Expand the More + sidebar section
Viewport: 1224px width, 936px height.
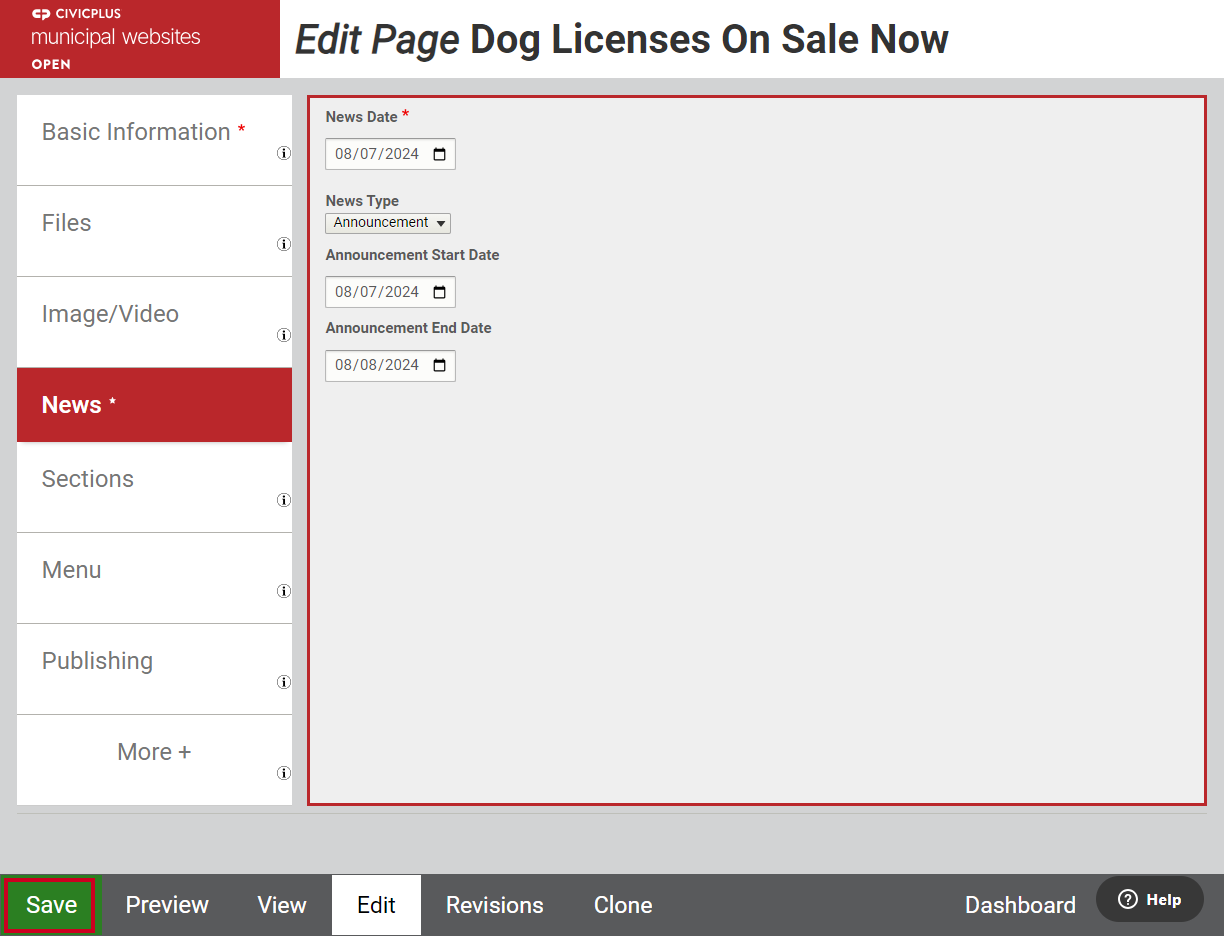click(154, 752)
